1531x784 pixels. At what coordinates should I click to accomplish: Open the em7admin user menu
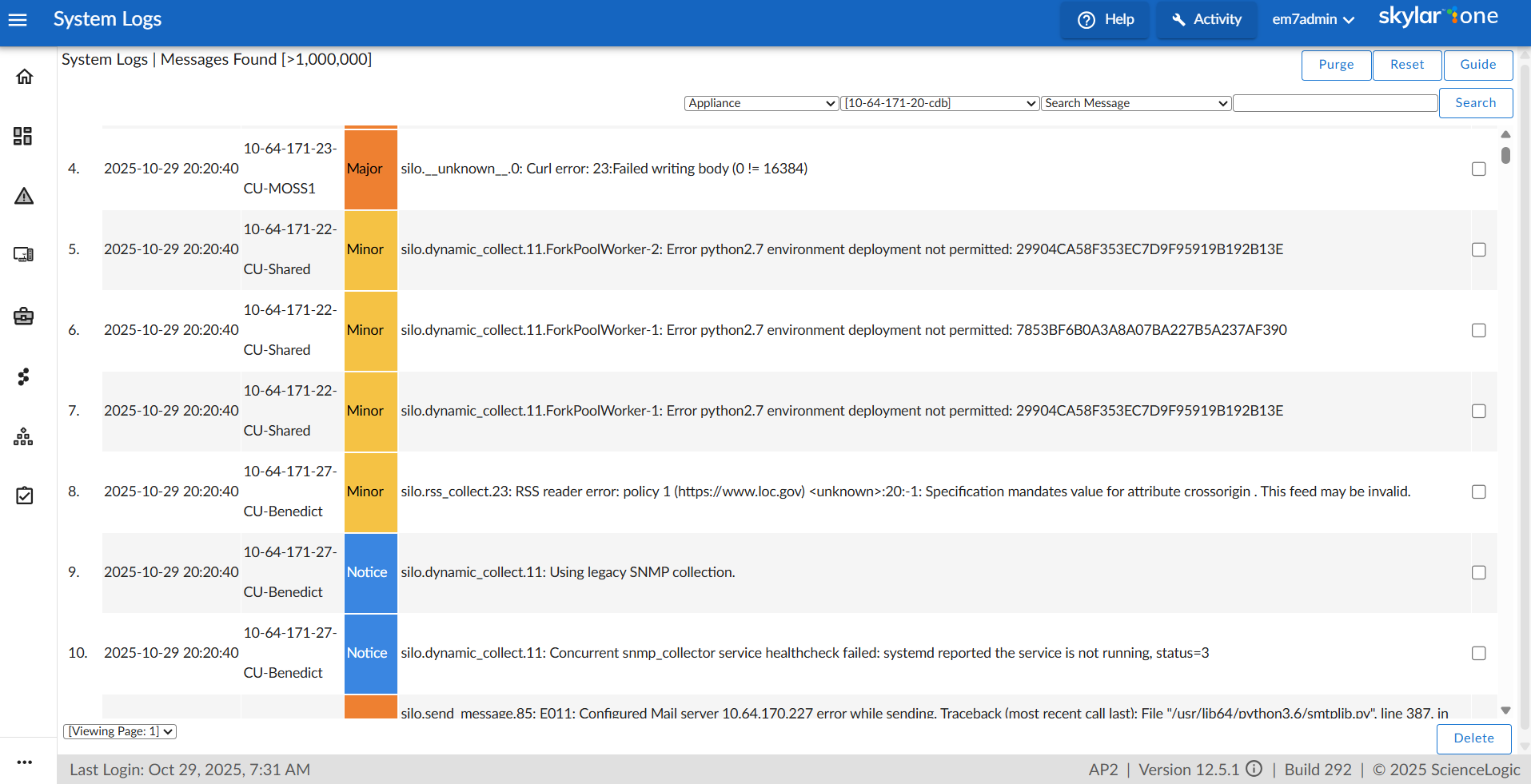[x=1313, y=20]
